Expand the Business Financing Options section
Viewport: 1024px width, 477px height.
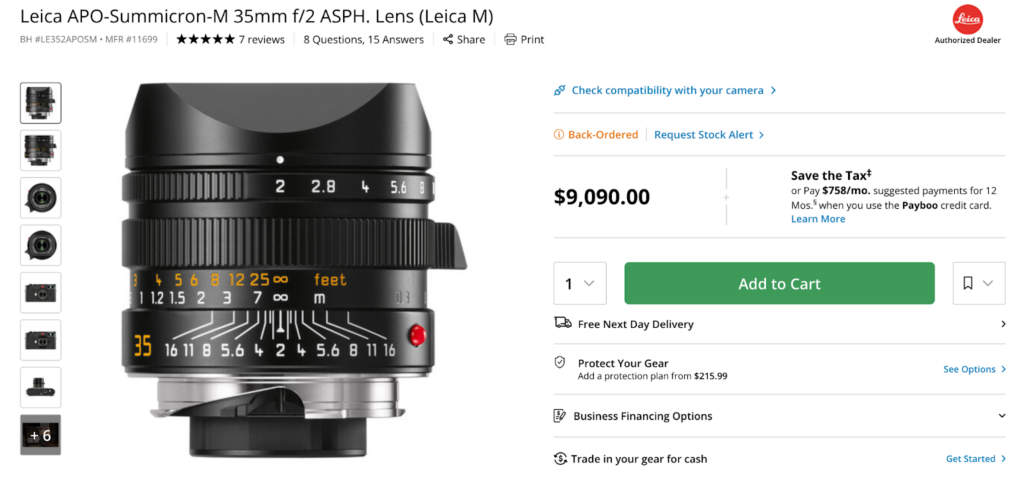pyautogui.click(x=1002, y=416)
